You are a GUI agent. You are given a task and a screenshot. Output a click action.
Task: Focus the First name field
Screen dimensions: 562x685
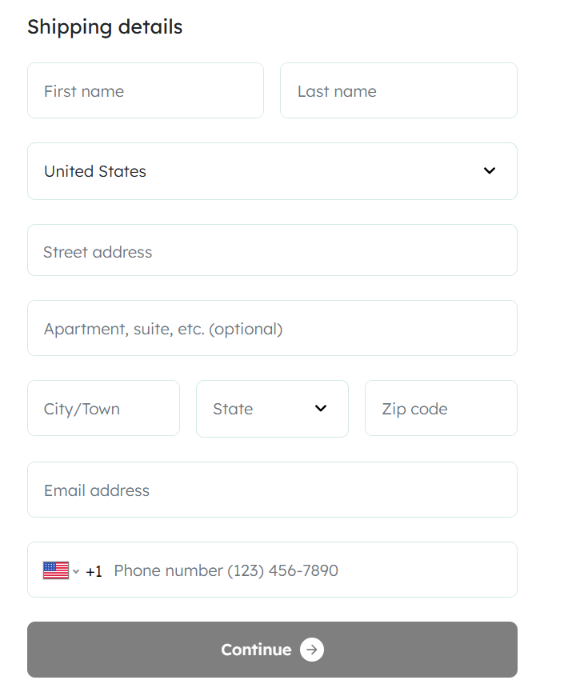(146, 90)
